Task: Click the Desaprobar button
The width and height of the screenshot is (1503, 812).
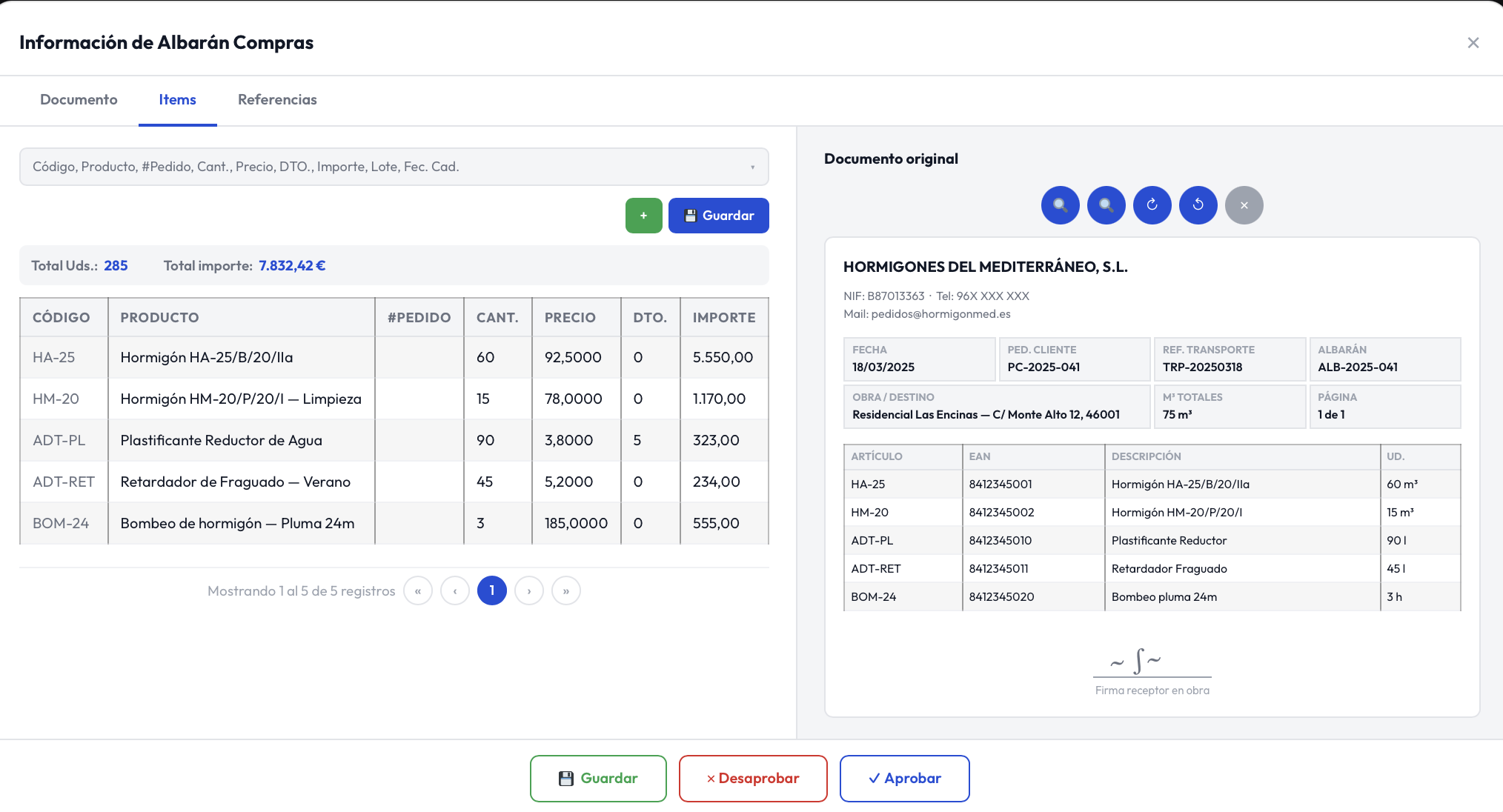Action: (x=753, y=779)
